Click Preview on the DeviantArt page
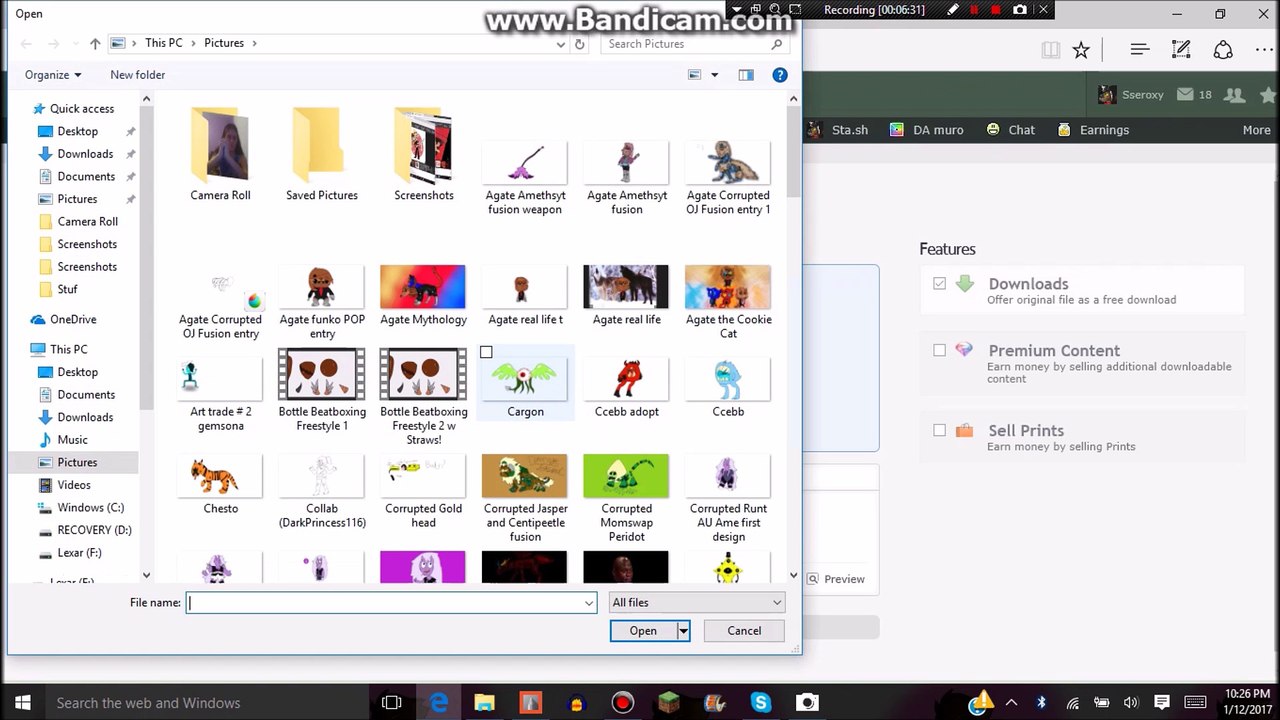This screenshot has width=1280, height=720. tap(836, 579)
